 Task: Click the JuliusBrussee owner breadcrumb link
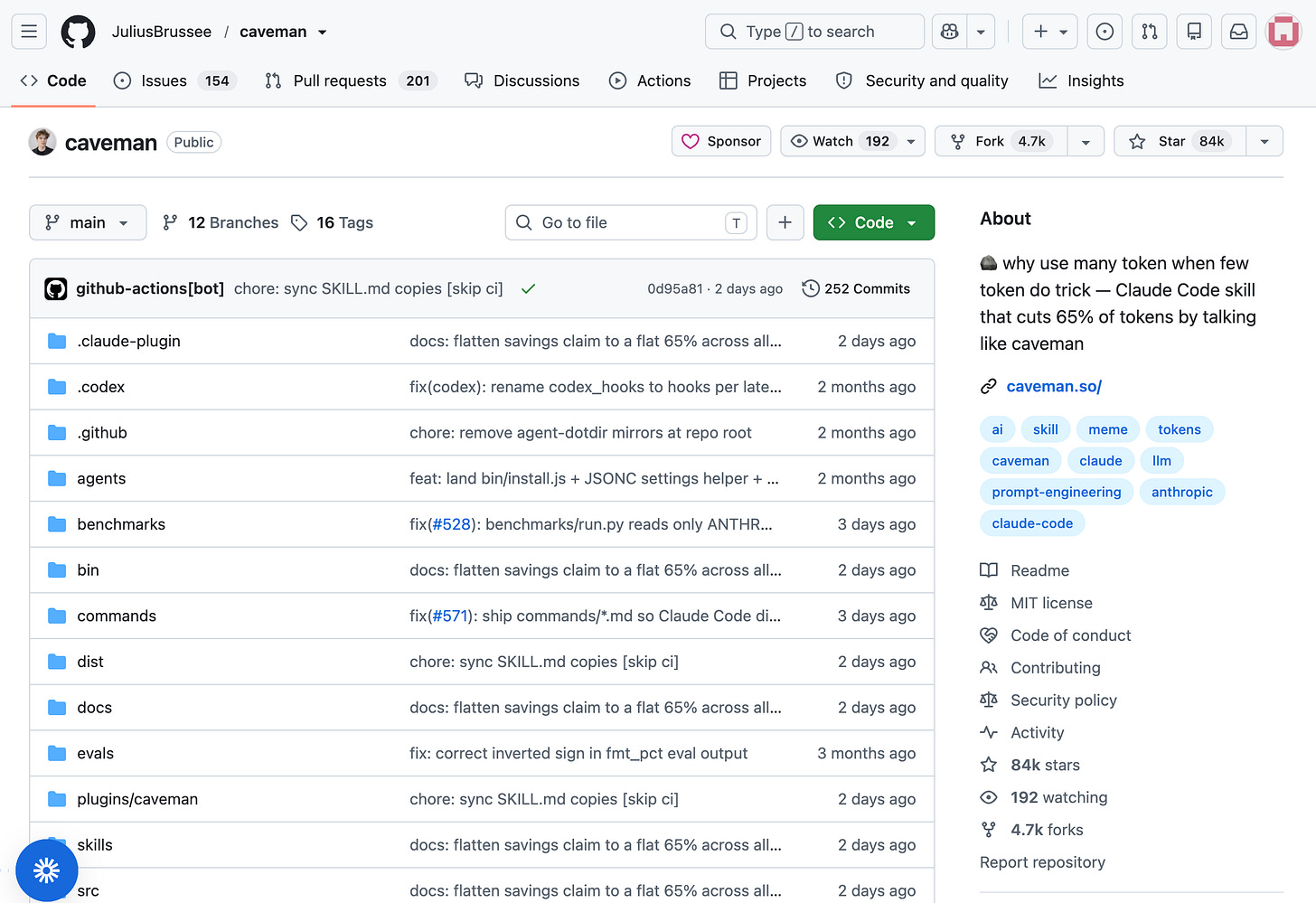coord(162,32)
